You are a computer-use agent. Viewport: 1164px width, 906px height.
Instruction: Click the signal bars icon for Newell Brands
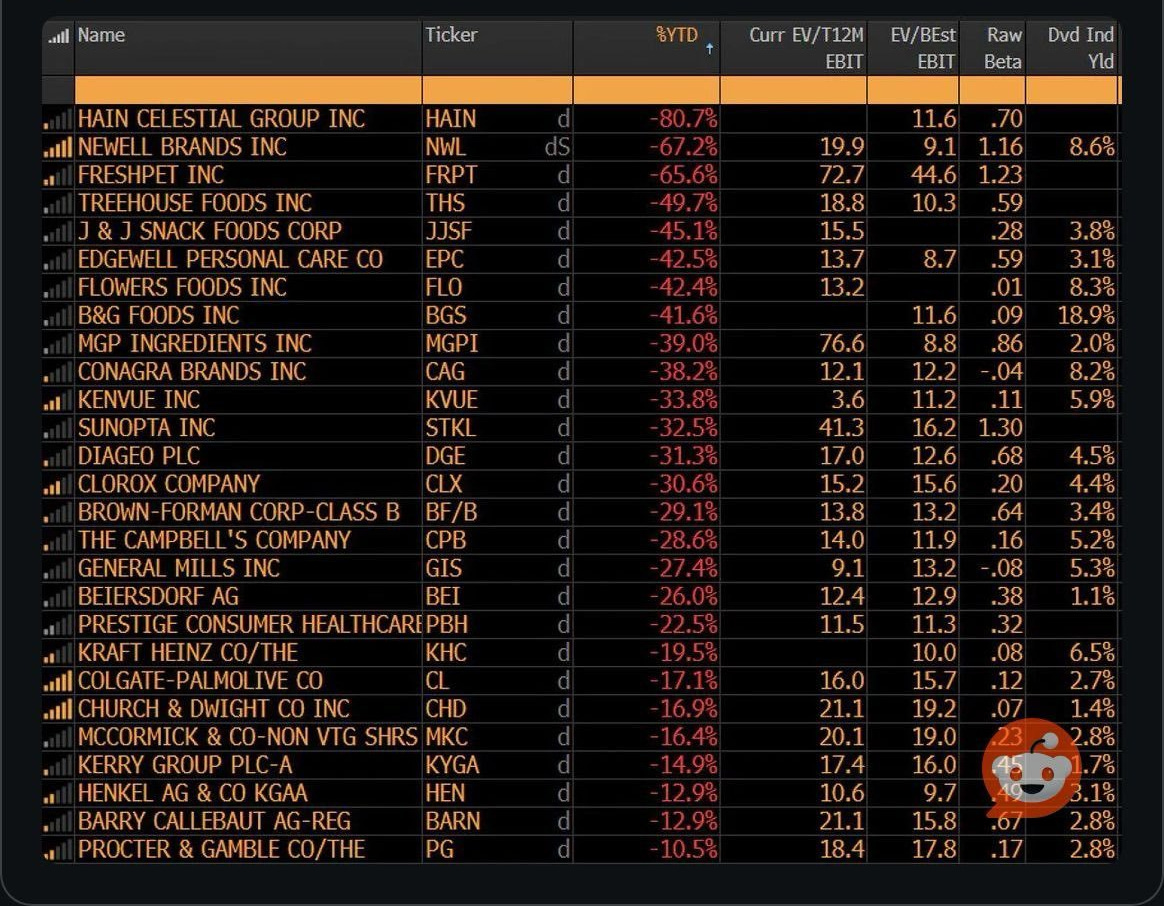(58, 147)
